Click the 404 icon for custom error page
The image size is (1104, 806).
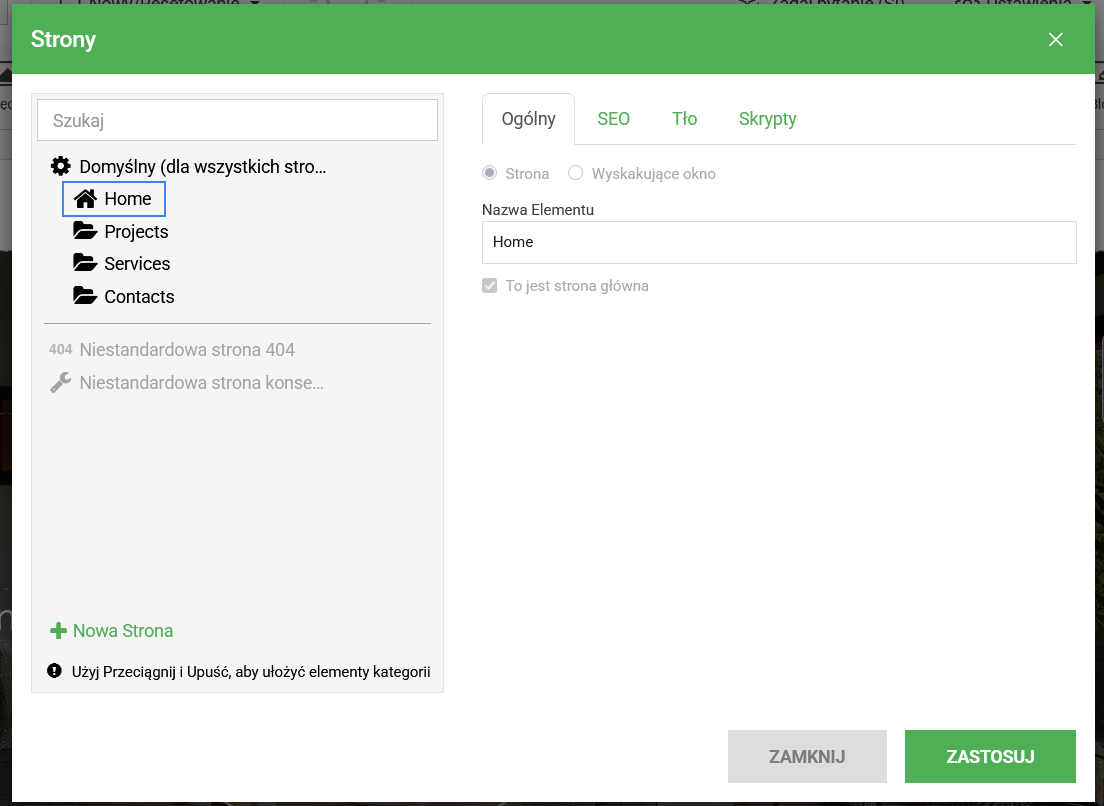pyautogui.click(x=60, y=350)
